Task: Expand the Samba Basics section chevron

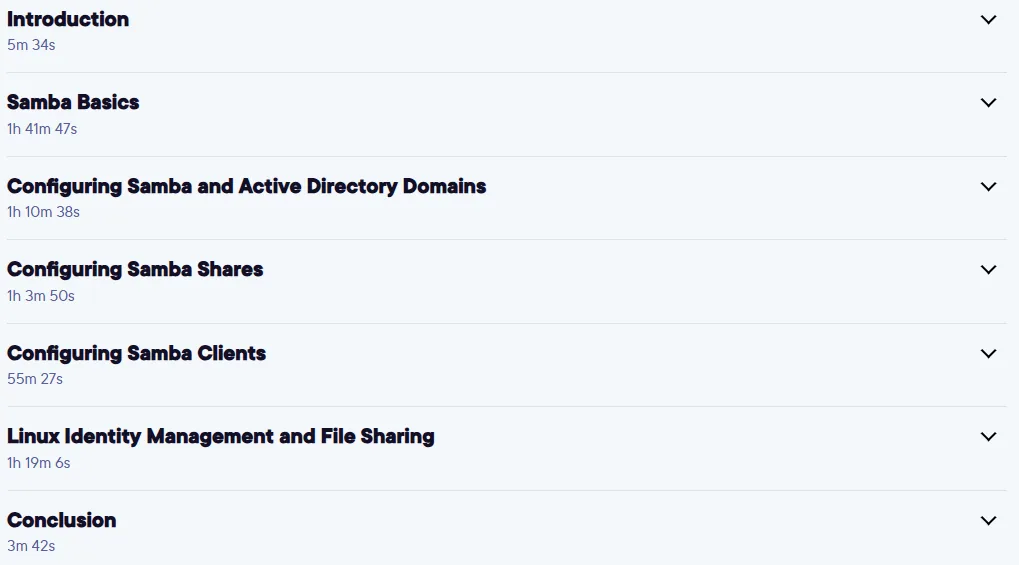Action: click(x=988, y=103)
